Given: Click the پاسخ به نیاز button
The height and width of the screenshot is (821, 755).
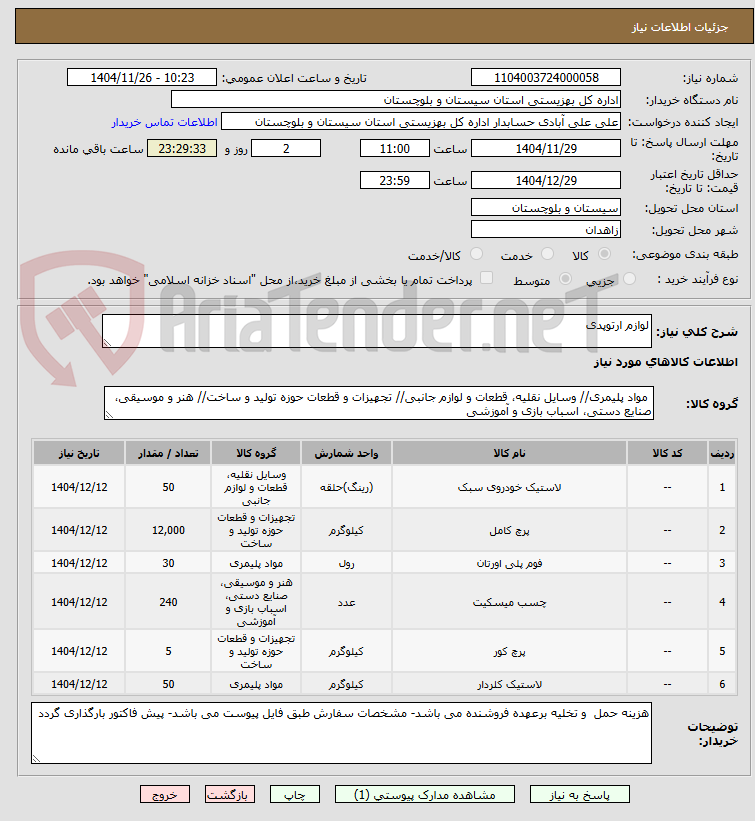Looking at the screenshot, I should 579,795.
